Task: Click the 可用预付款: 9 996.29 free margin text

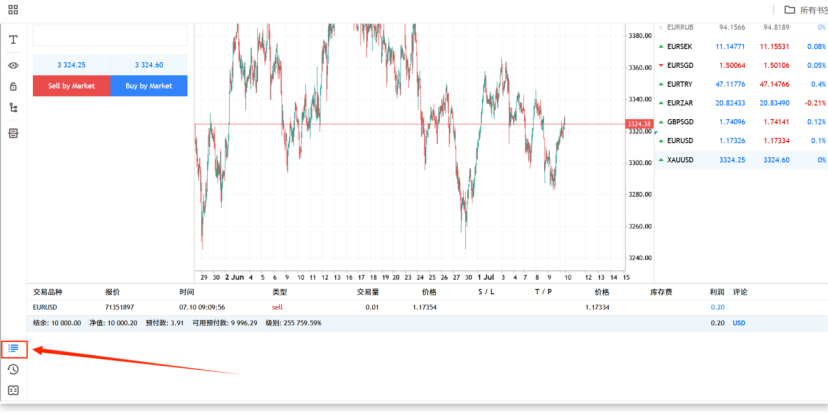Action: point(225,323)
